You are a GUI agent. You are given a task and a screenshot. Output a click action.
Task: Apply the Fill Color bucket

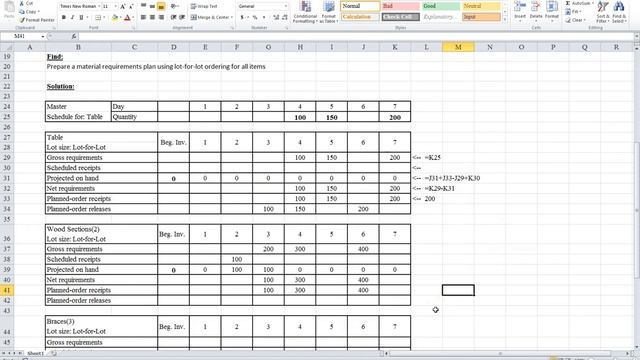pyautogui.click(x=115, y=18)
